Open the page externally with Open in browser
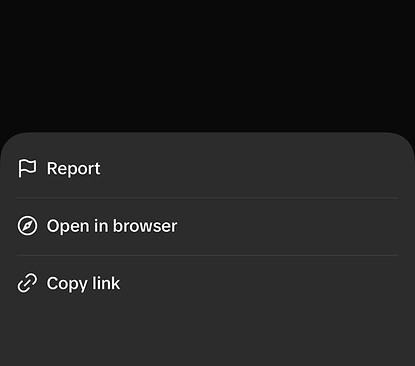The width and height of the screenshot is (415, 366). (x=207, y=226)
